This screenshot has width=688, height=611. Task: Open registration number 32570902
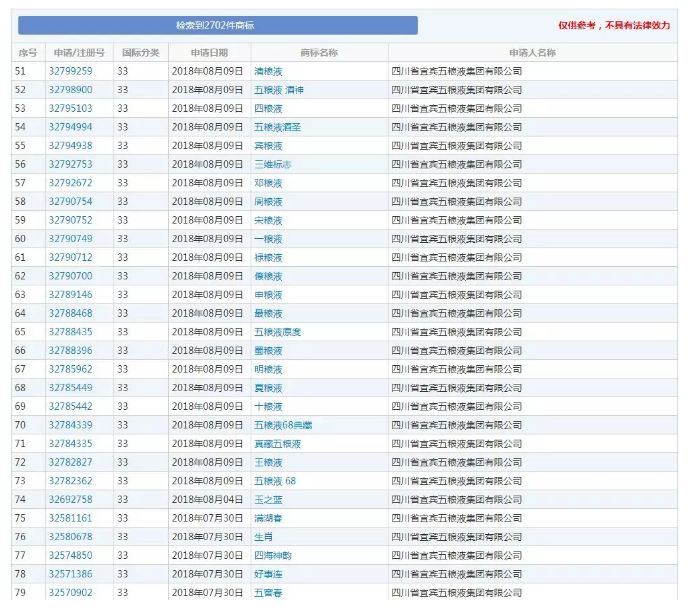coord(71,593)
